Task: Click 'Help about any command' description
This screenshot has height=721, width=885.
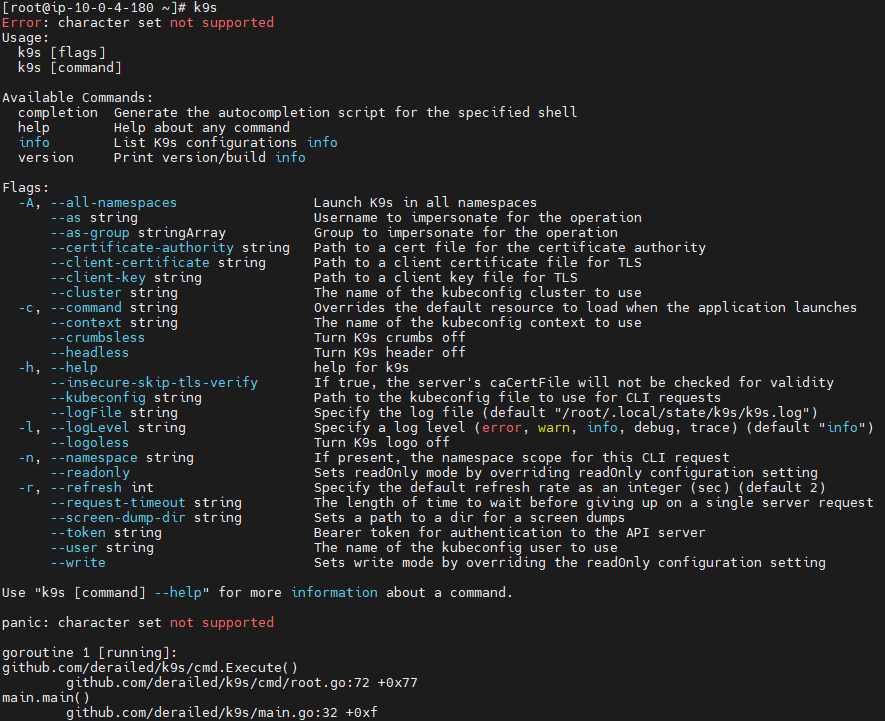Action: coord(201,128)
